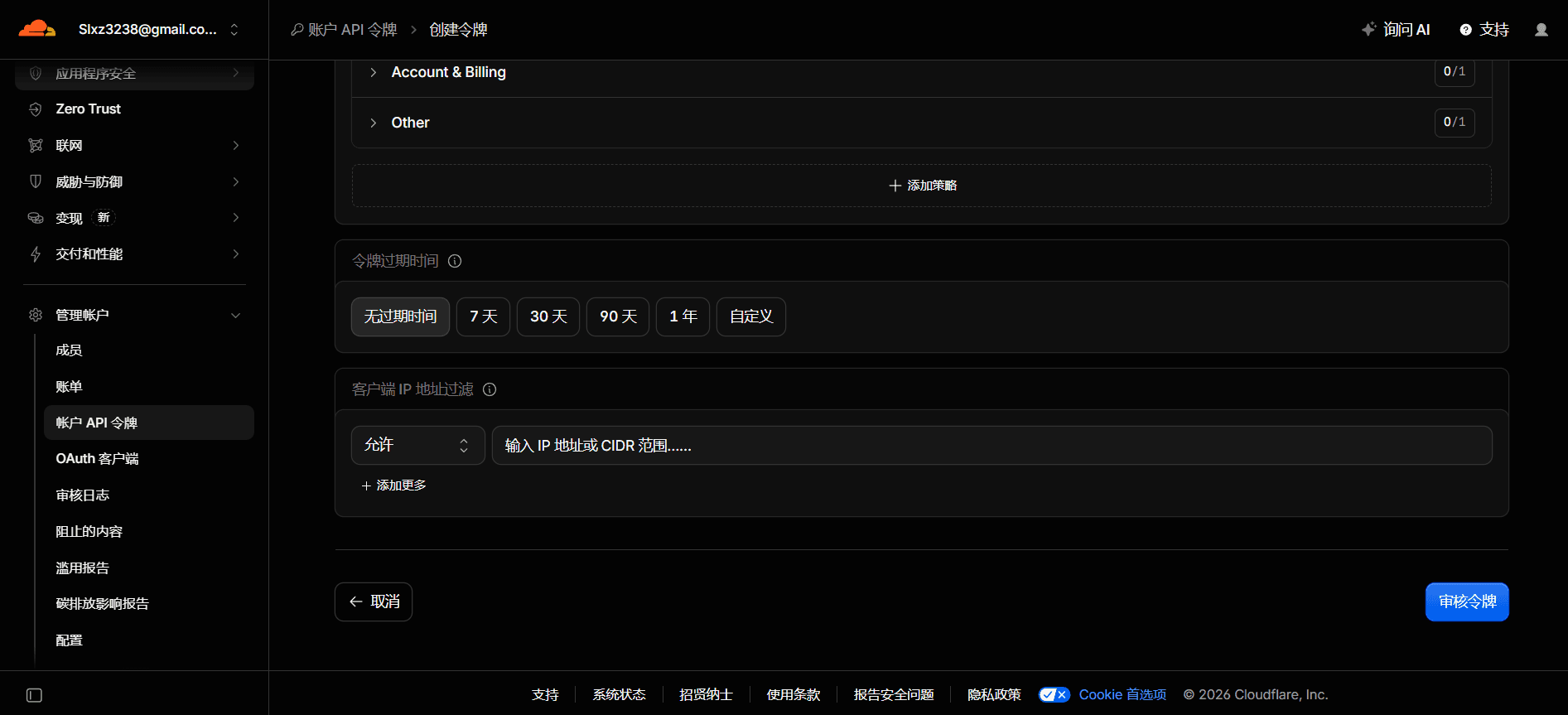Click the 联网 network icon
Image resolution: width=1568 pixels, height=715 pixels.
pos(36,146)
